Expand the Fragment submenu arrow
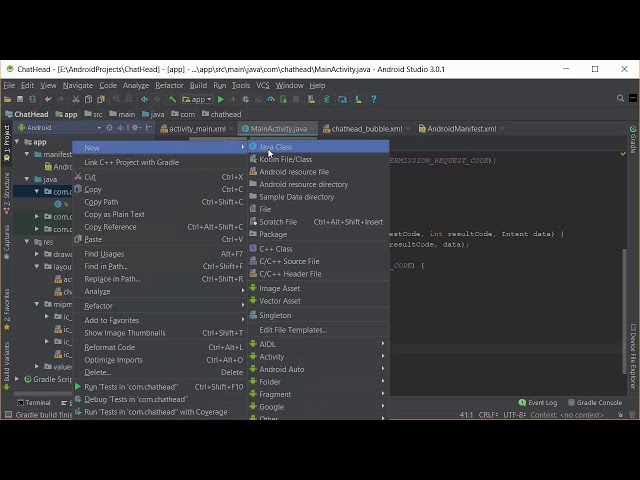This screenshot has width=640, height=480. (383, 394)
